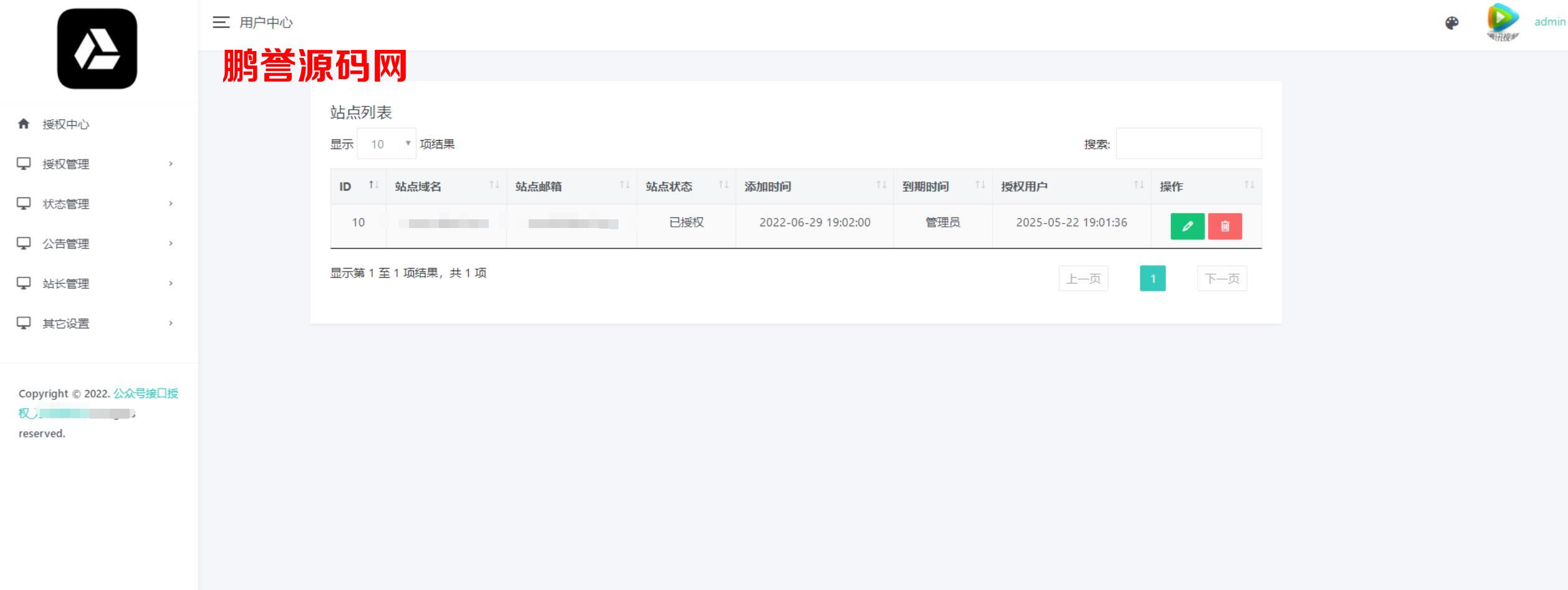Click monitor icon beside 站长管理
The image size is (1568, 590).
point(24,283)
